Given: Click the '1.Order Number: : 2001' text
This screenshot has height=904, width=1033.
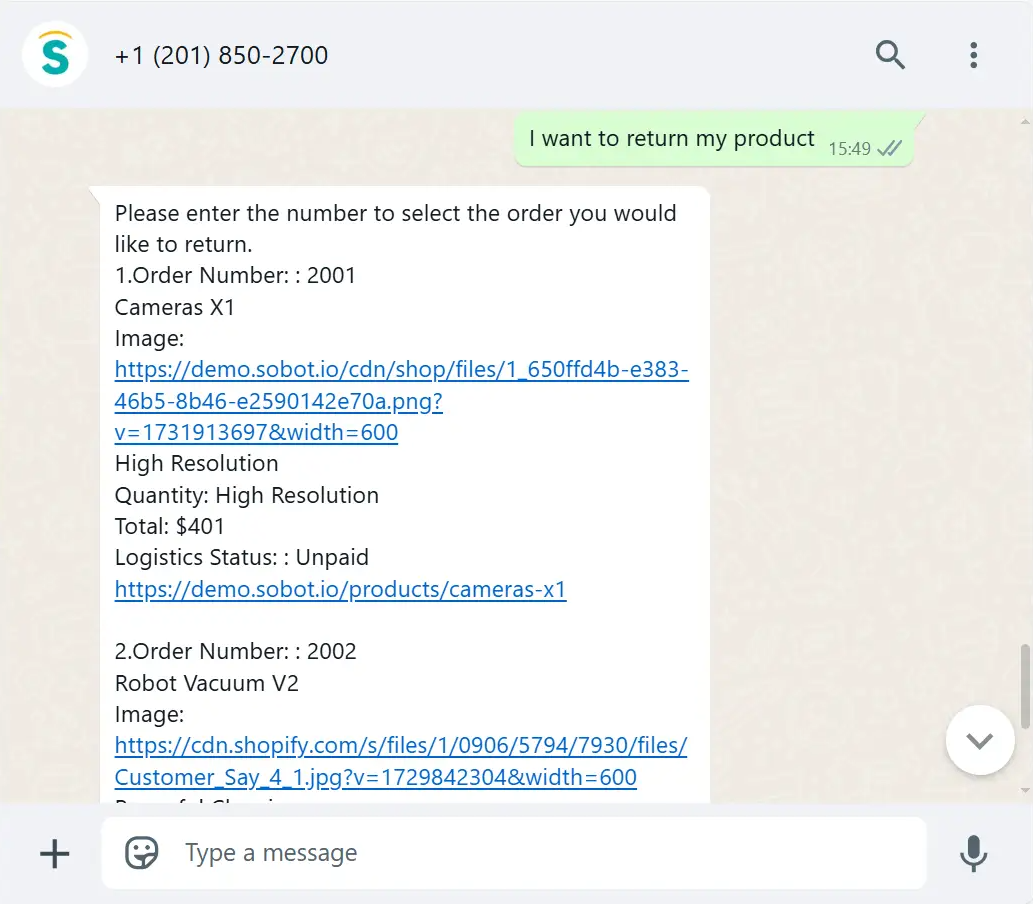Looking at the screenshot, I should 235,275.
